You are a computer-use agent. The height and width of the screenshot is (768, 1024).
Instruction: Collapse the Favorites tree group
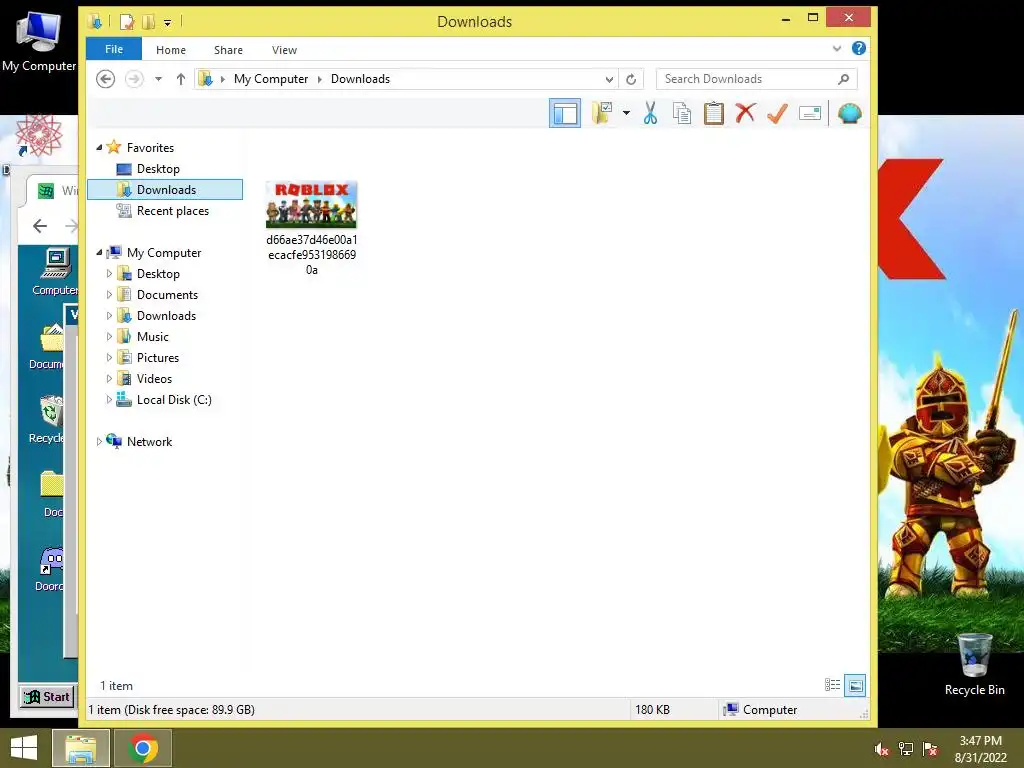[99, 148]
